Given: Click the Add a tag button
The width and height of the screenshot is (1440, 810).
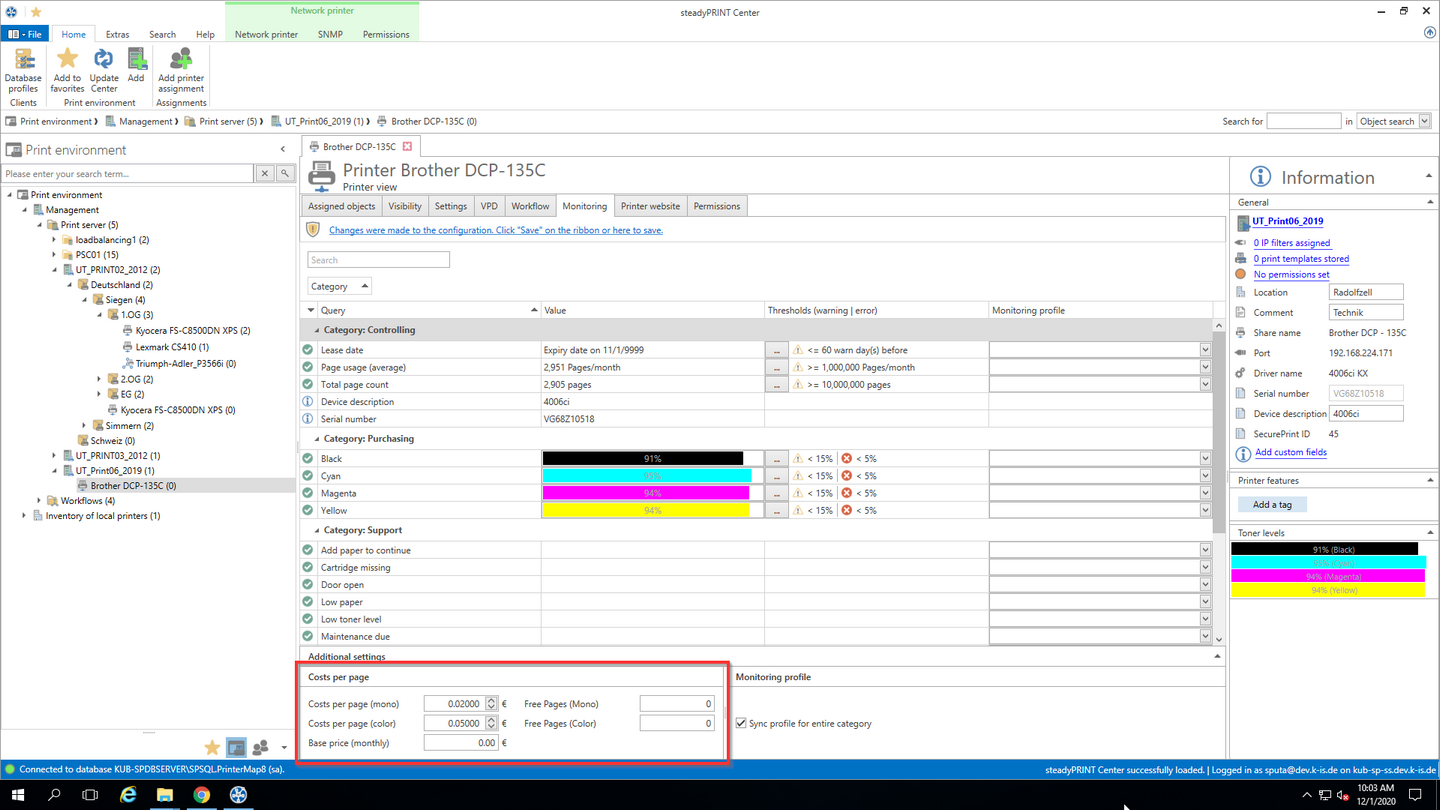Looking at the screenshot, I should (x=1272, y=505).
